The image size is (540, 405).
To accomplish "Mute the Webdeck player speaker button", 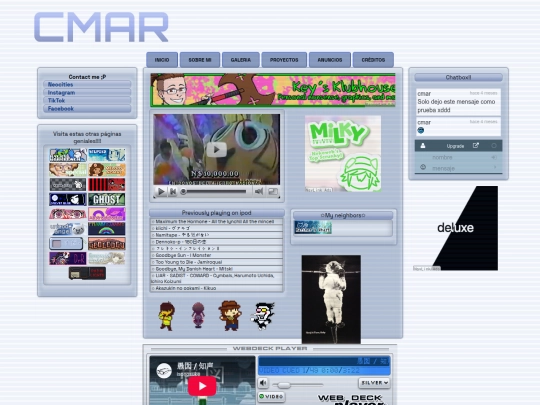I will pyautogui.click(x=263, y=383).
